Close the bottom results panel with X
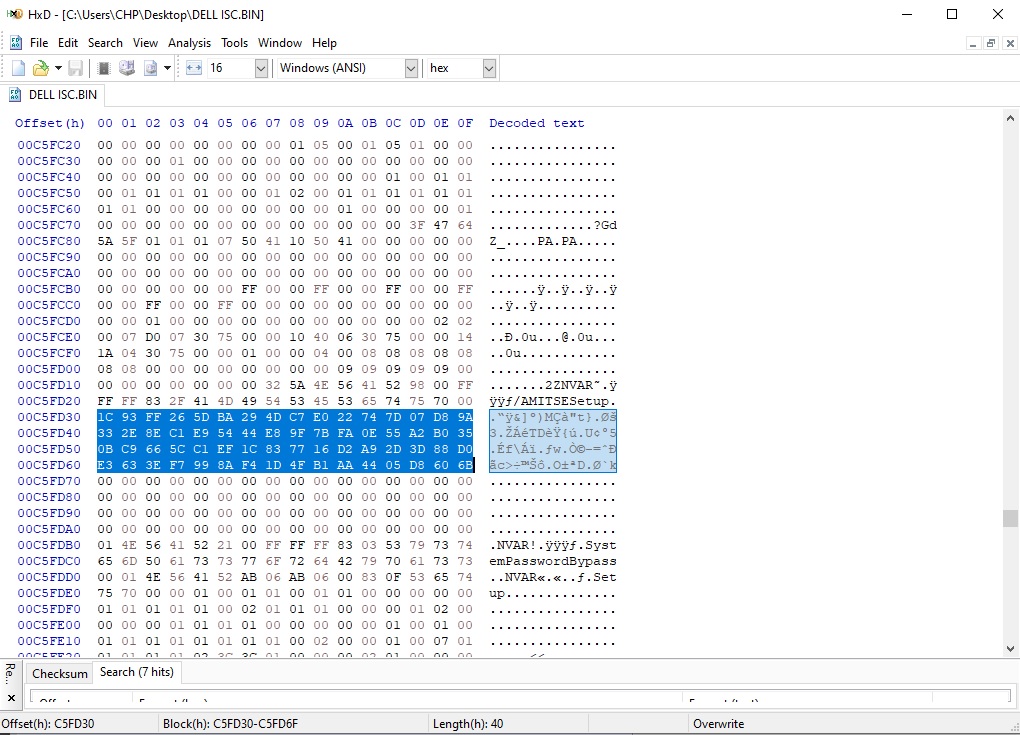Screen dimensions: 1020x735 pos(11,698)
